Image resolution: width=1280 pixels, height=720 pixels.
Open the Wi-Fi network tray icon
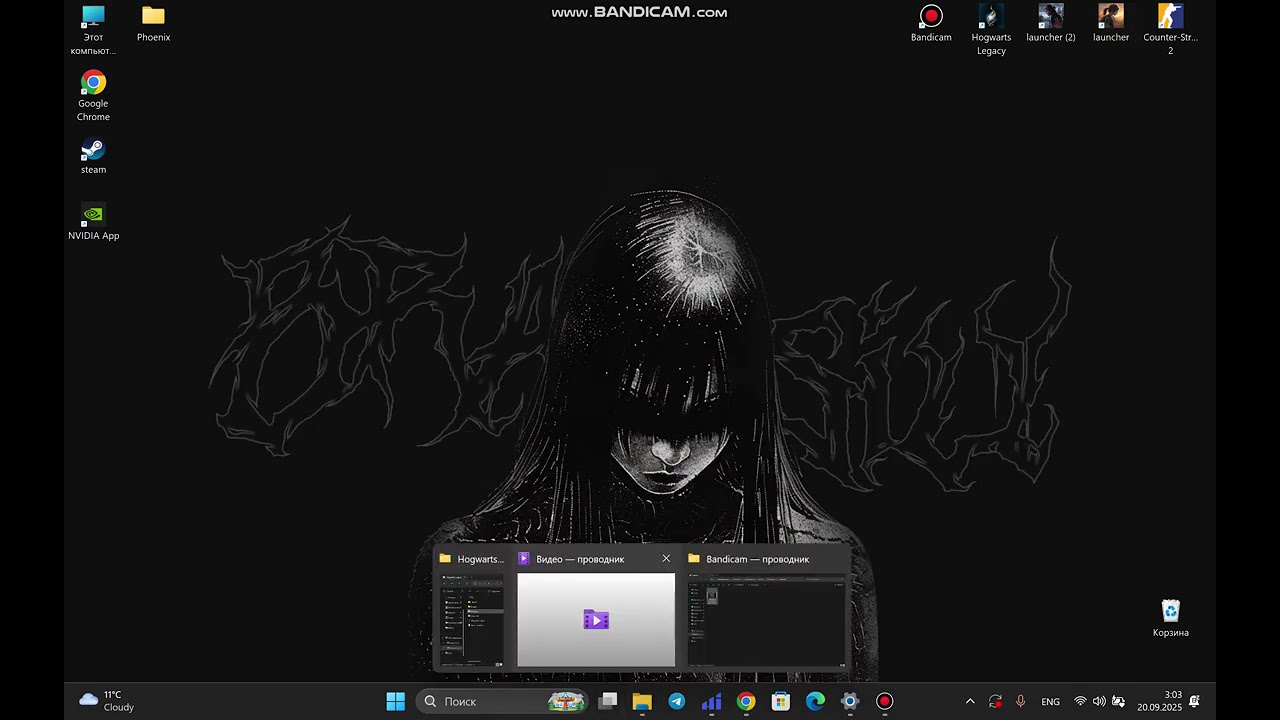point(1080,702)
